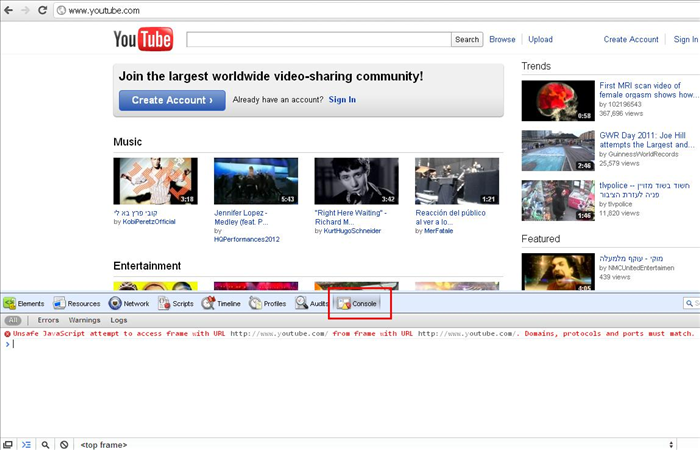
Task: Click Create Account link in header
Action: point(631,39)
